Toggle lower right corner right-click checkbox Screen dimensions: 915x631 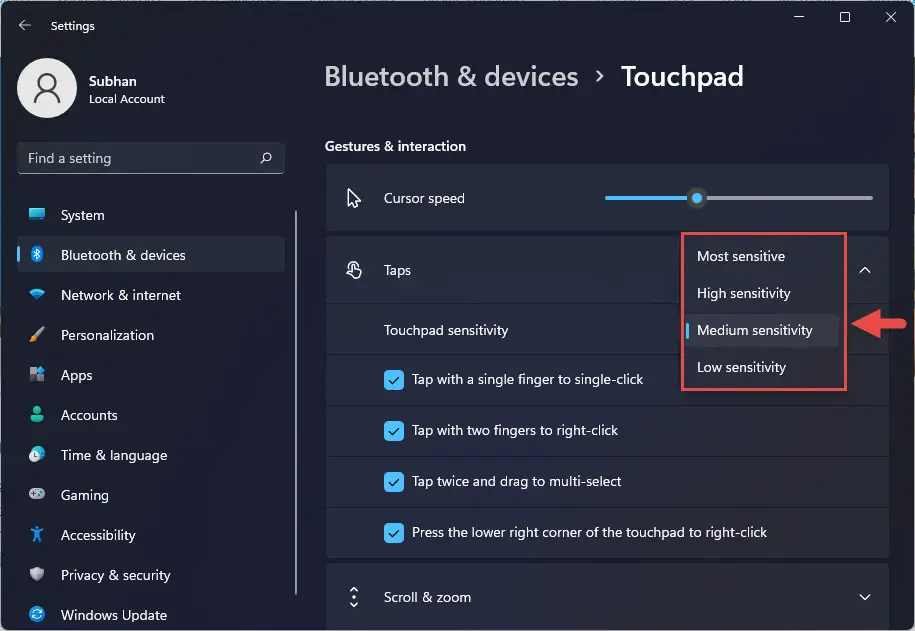tap(394, 532)
